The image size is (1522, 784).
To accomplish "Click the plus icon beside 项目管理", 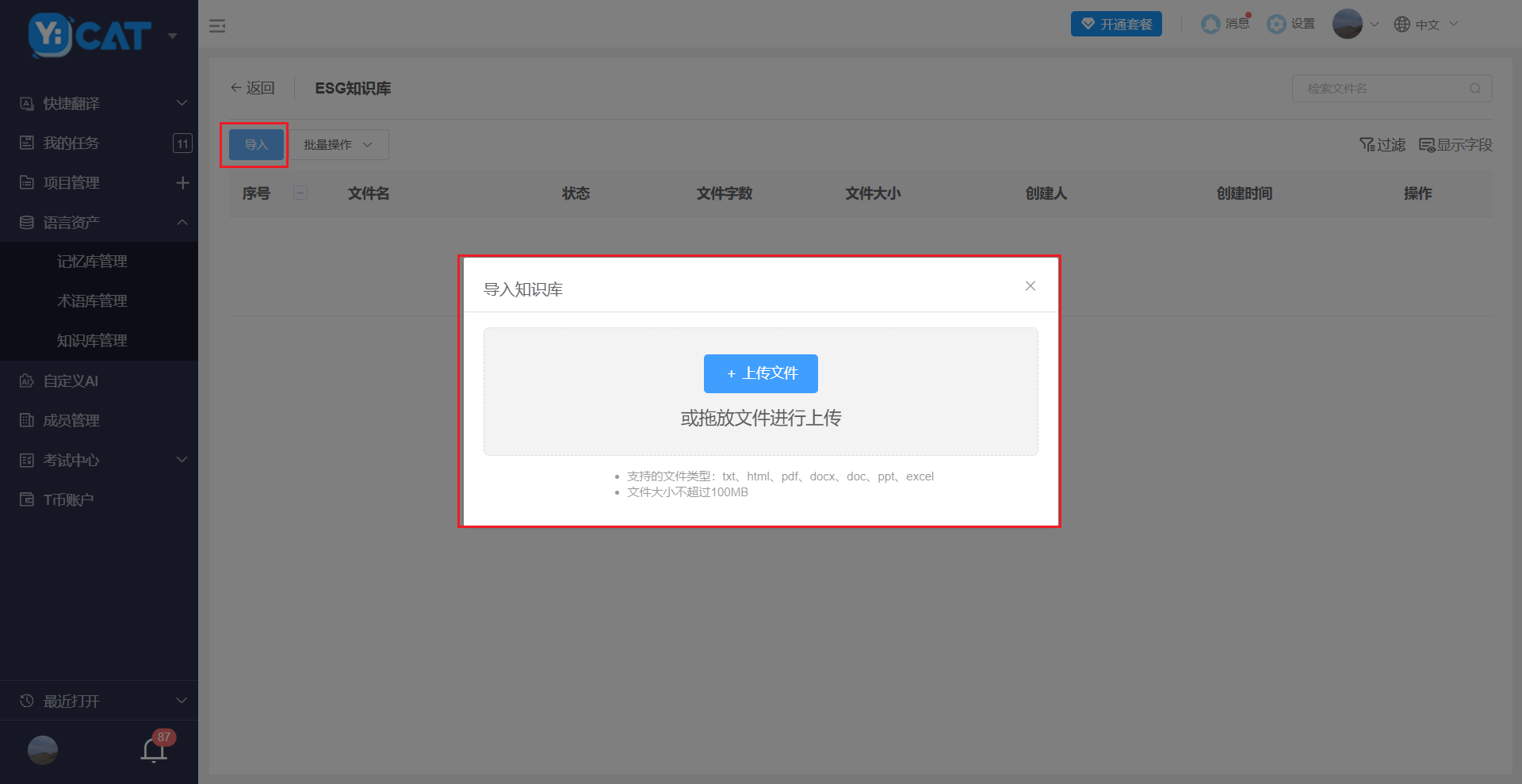I will point(182,183).
